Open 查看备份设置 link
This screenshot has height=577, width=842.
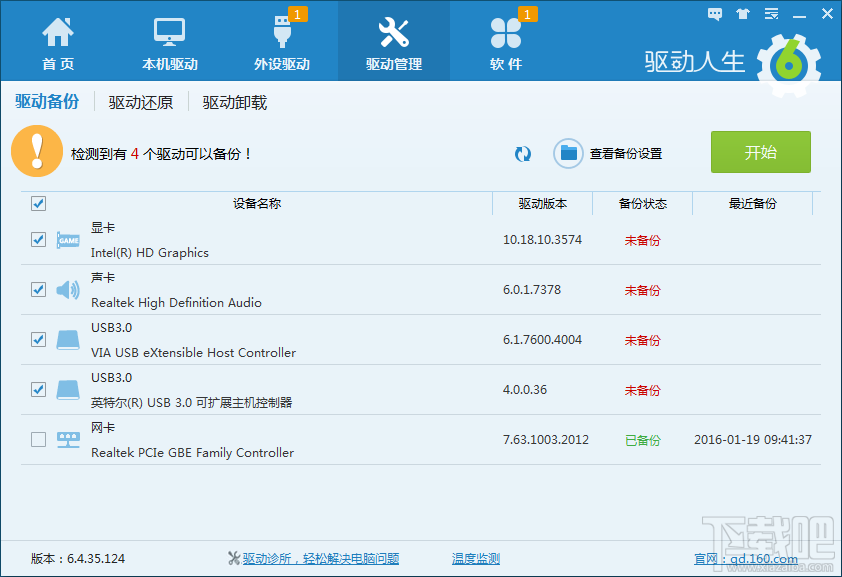626,154
